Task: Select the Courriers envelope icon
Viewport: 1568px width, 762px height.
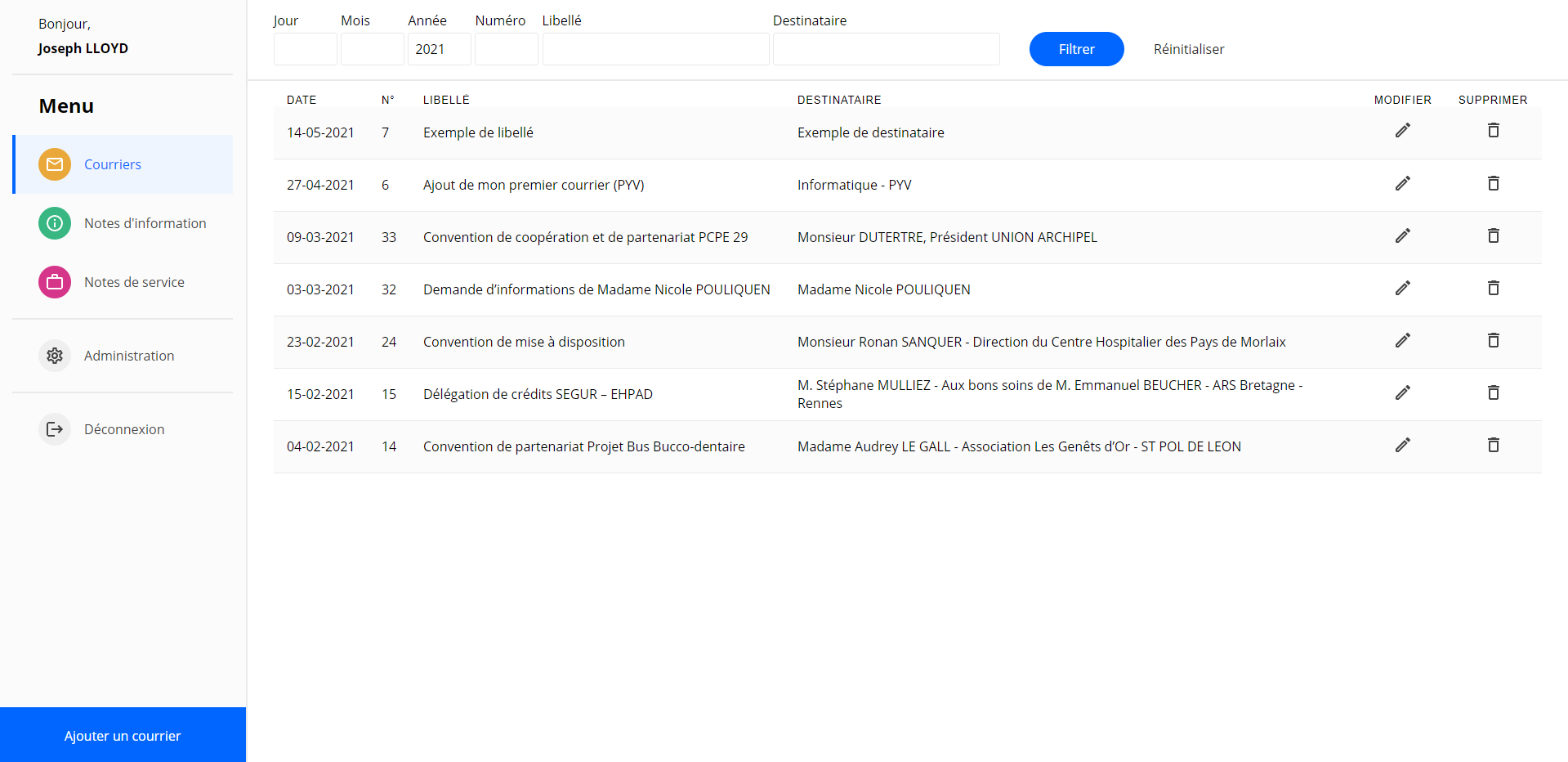Action: [x=54, y=164]
